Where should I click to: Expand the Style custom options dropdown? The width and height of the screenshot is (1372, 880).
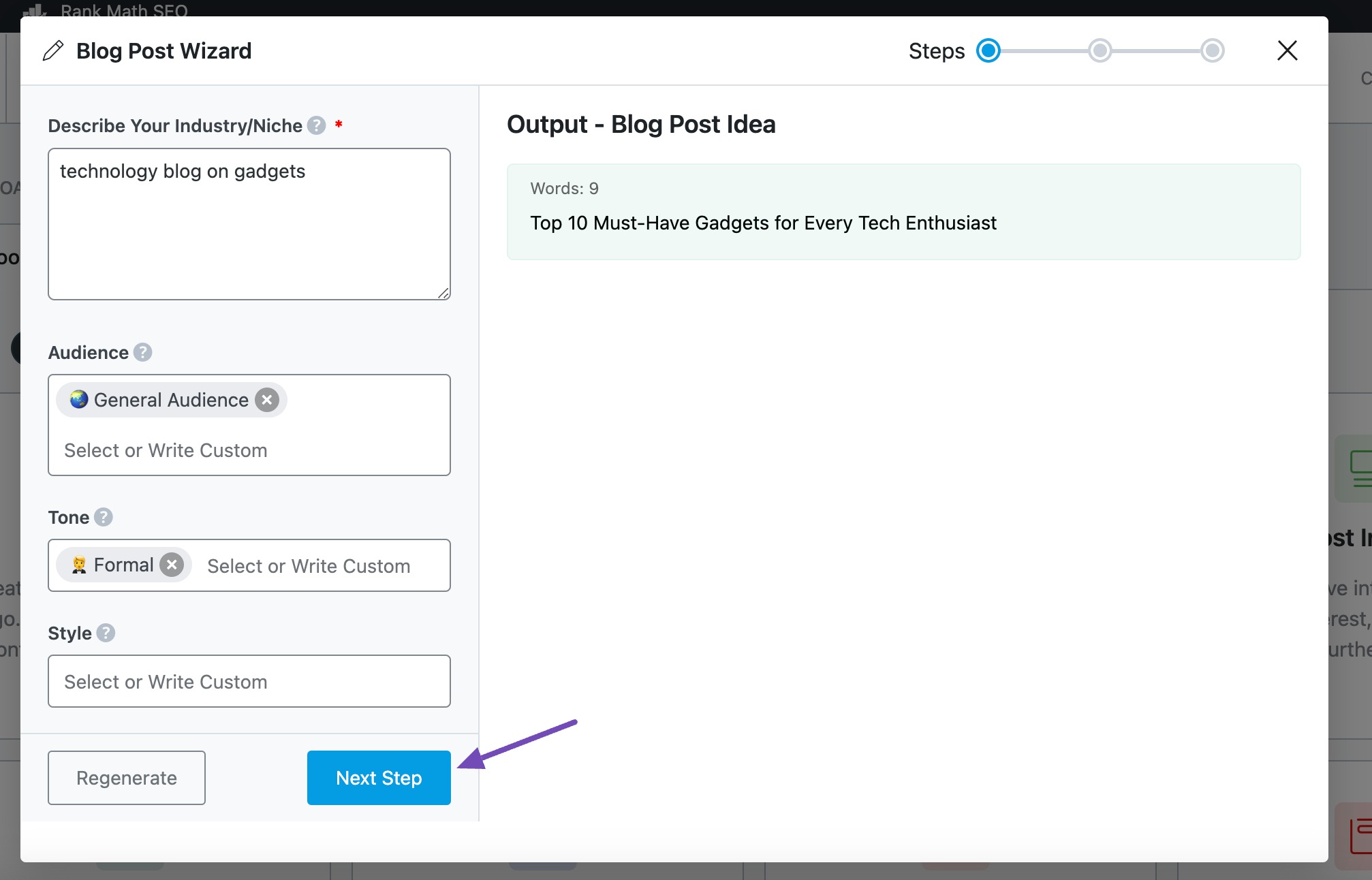tap(250, 681)
